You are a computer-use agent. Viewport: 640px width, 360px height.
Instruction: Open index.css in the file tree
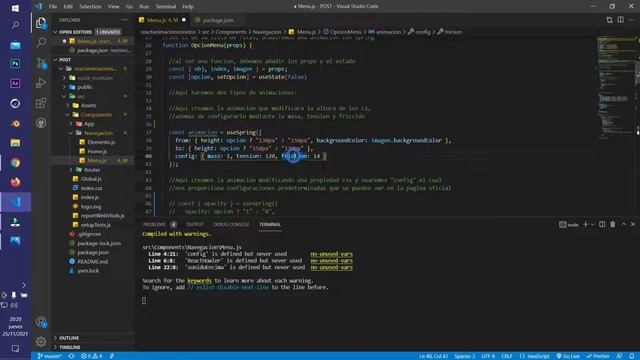pyautogui.click(x=91, y=188)
